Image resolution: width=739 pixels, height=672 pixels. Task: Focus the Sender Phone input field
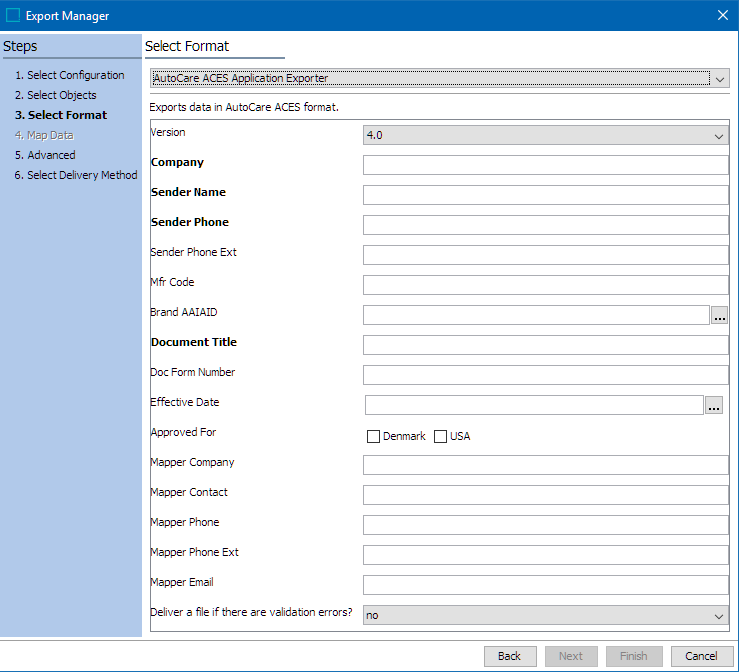[x=546, y=225]
